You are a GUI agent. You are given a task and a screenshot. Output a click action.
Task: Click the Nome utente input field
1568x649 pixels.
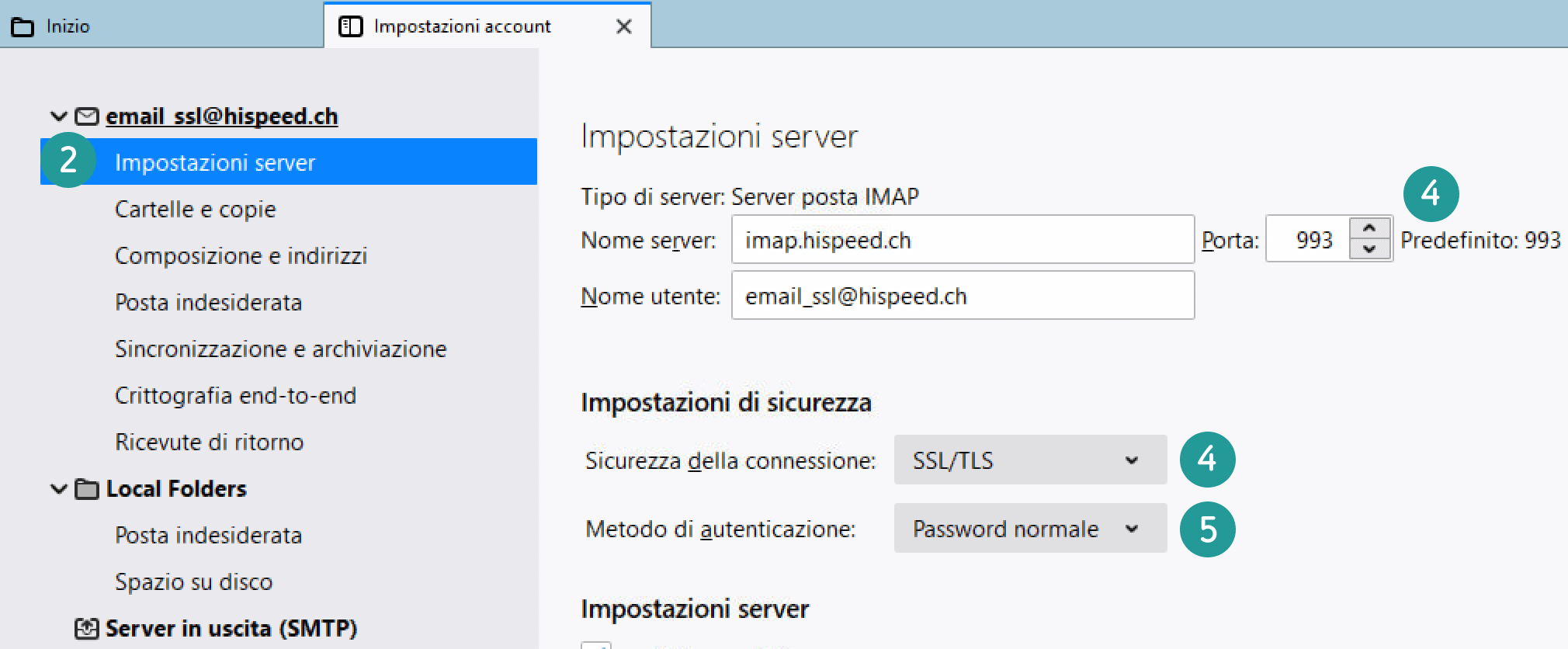[x=963, y=296]
